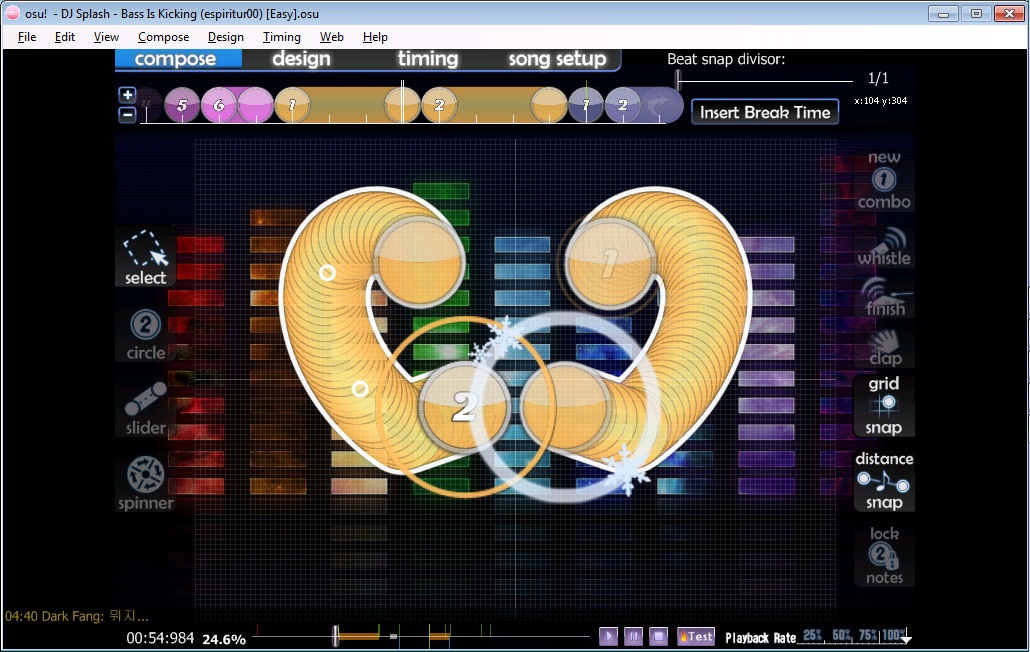Set playback rate to 100%
The height and width of the screenshot is (652, 1030).
[x=894, y=635]
